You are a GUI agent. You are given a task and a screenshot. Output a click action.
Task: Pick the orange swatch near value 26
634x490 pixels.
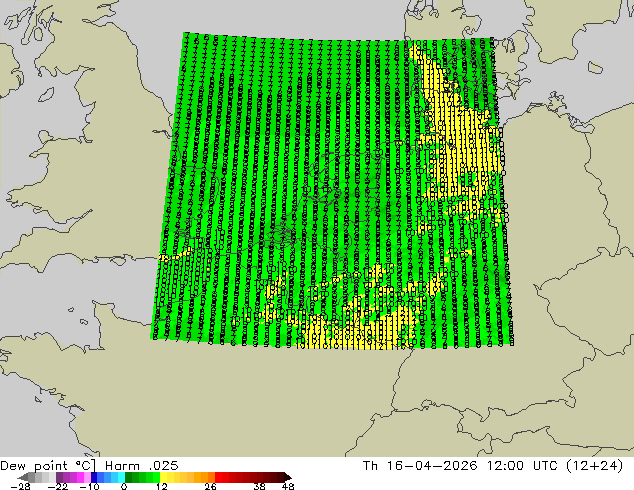(x=211, y=477)
